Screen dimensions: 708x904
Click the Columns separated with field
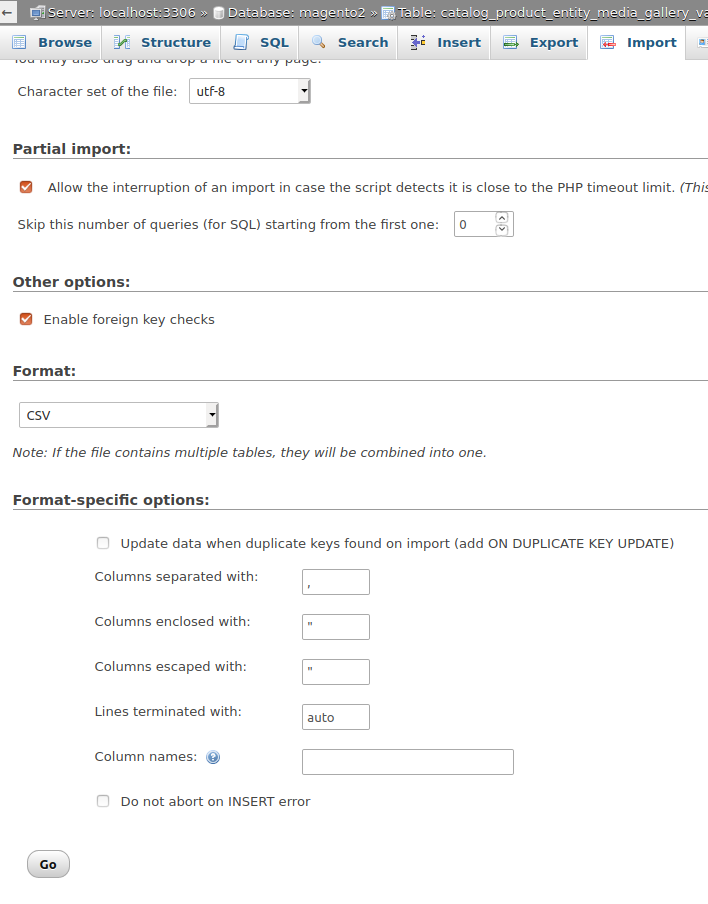pyautogui.click(x=335, y=581)
